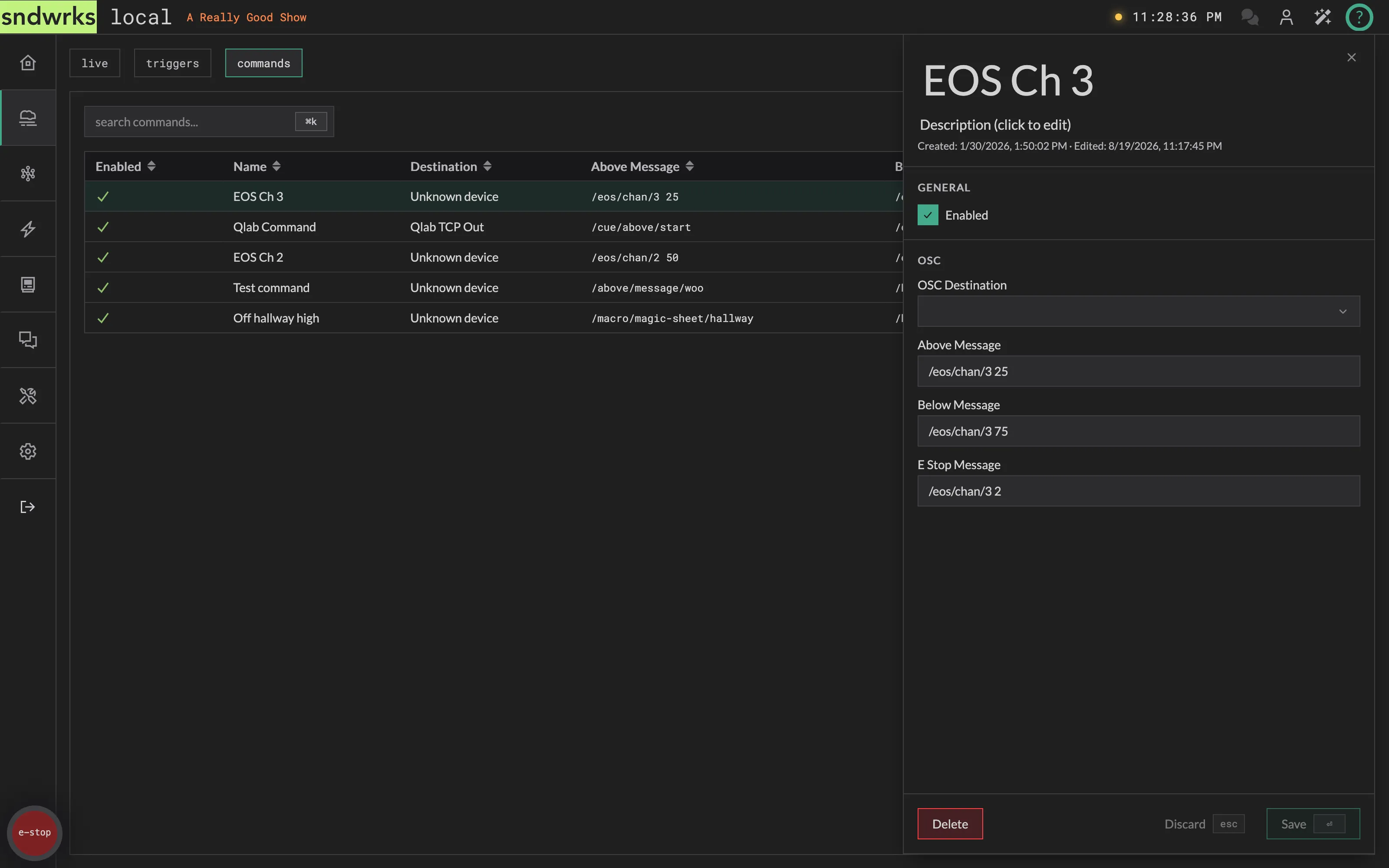1389x868 pixels.
Task: Toggle the Enabled checkbox in General section
Action: (x=928, y=215)
